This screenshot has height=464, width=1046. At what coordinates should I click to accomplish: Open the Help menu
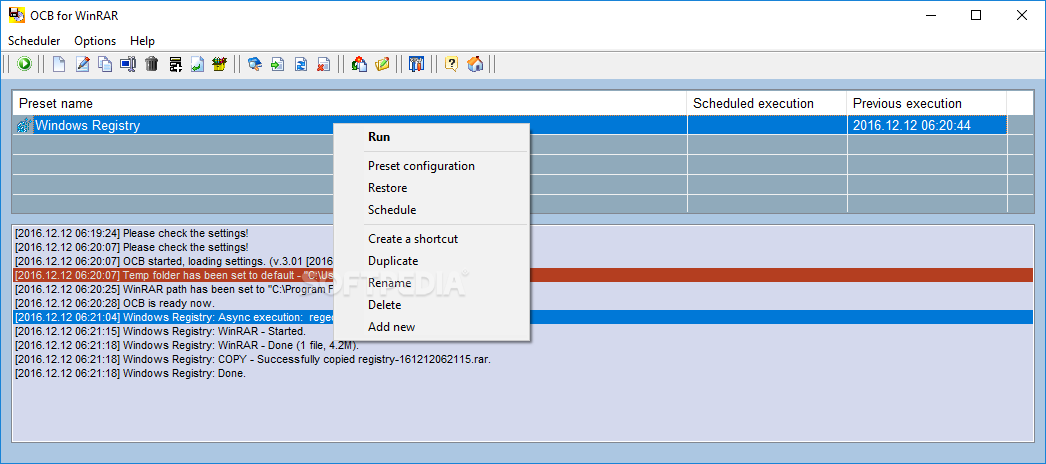click(x=142, y=41)
